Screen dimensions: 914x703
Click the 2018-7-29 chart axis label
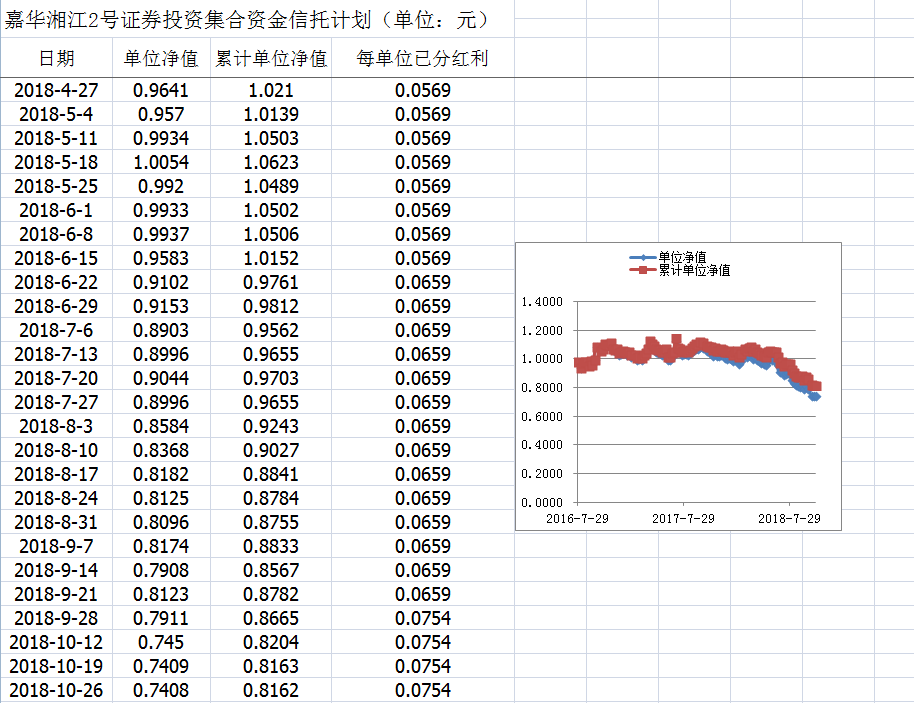click(x=789, y=518)
